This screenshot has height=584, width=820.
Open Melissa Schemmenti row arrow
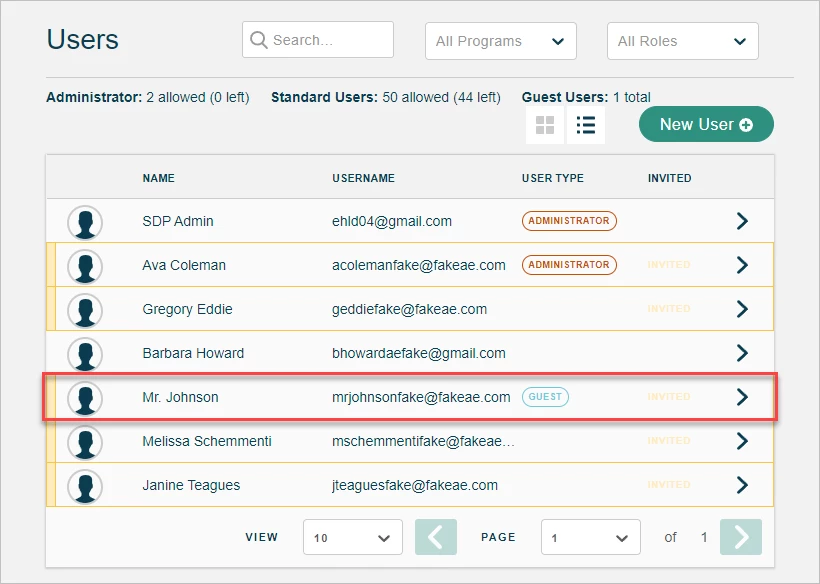742,441
